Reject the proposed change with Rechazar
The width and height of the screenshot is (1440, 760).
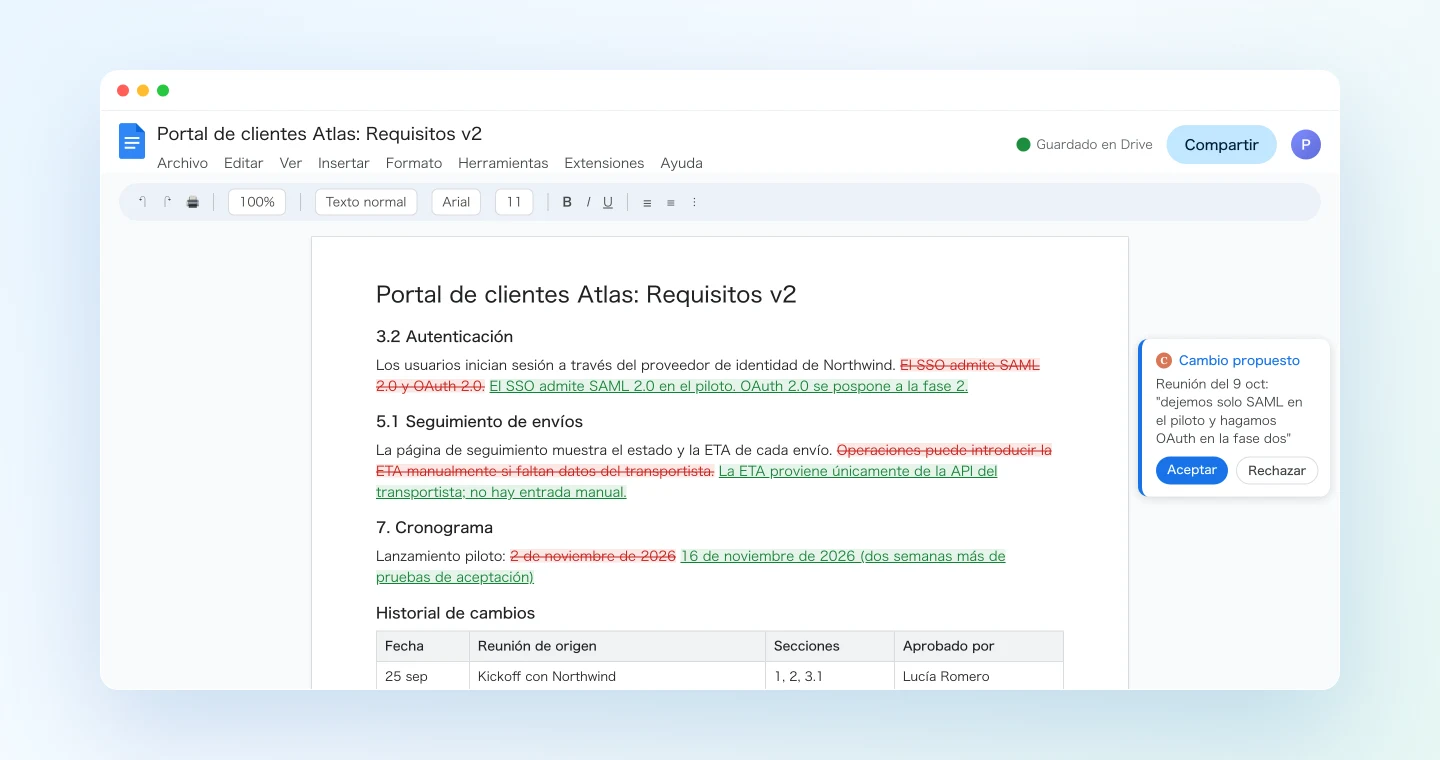(x=1277, y=470)
